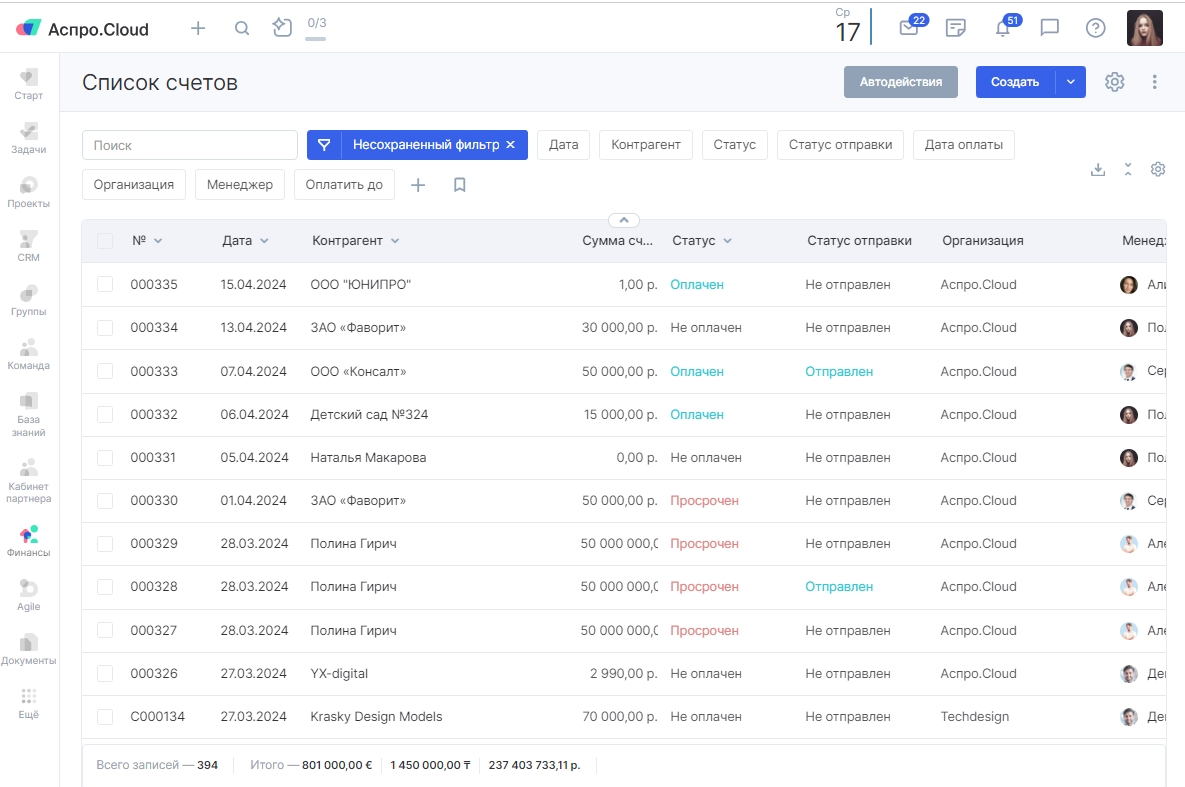Image resolution: width=1185 pixels, height=787 pixels.
Task: Click the progress bar under 0/3
Action: pyautogui.click(x=315, y=39)
